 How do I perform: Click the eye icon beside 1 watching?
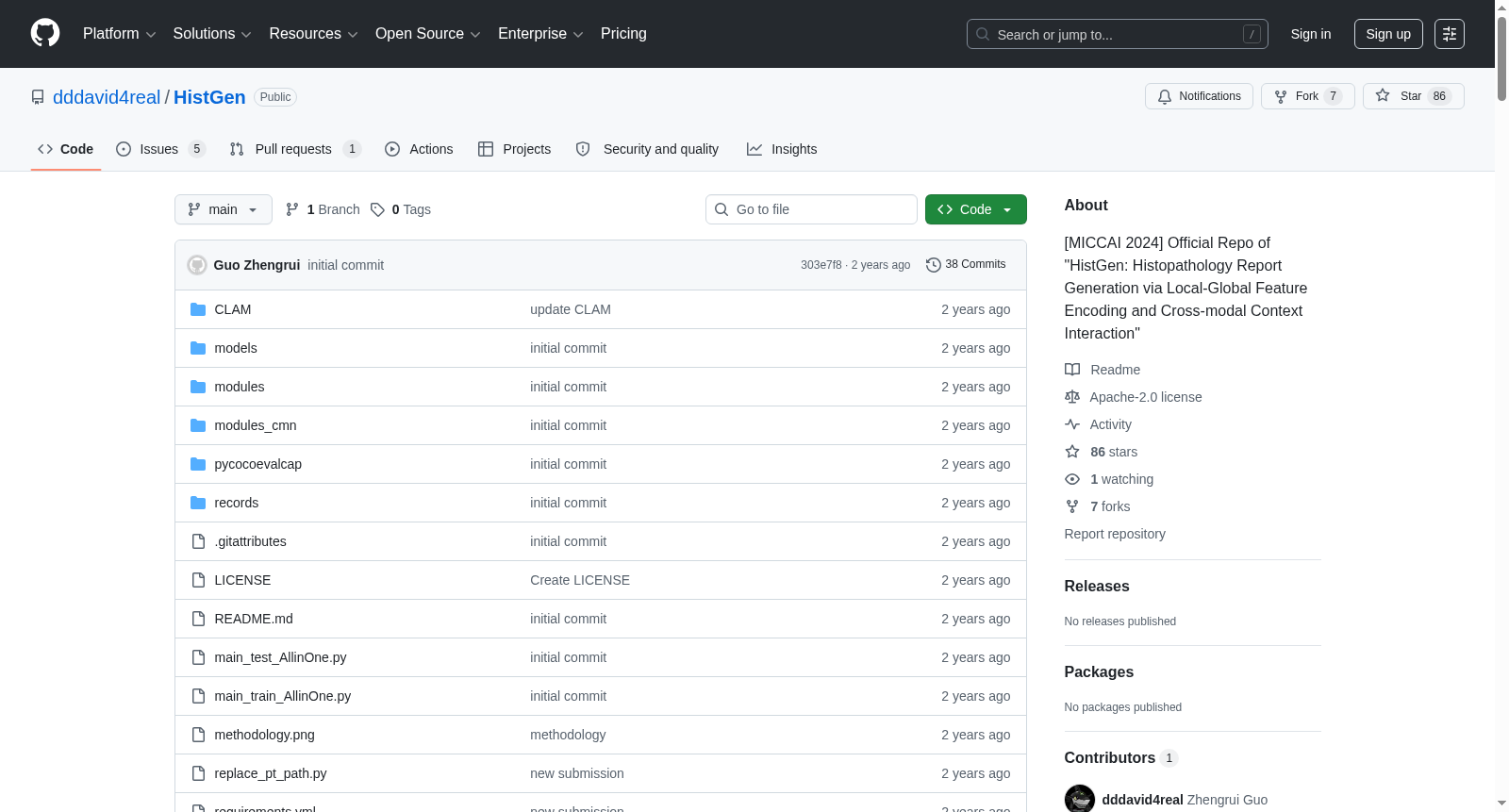click(1072, 479)
